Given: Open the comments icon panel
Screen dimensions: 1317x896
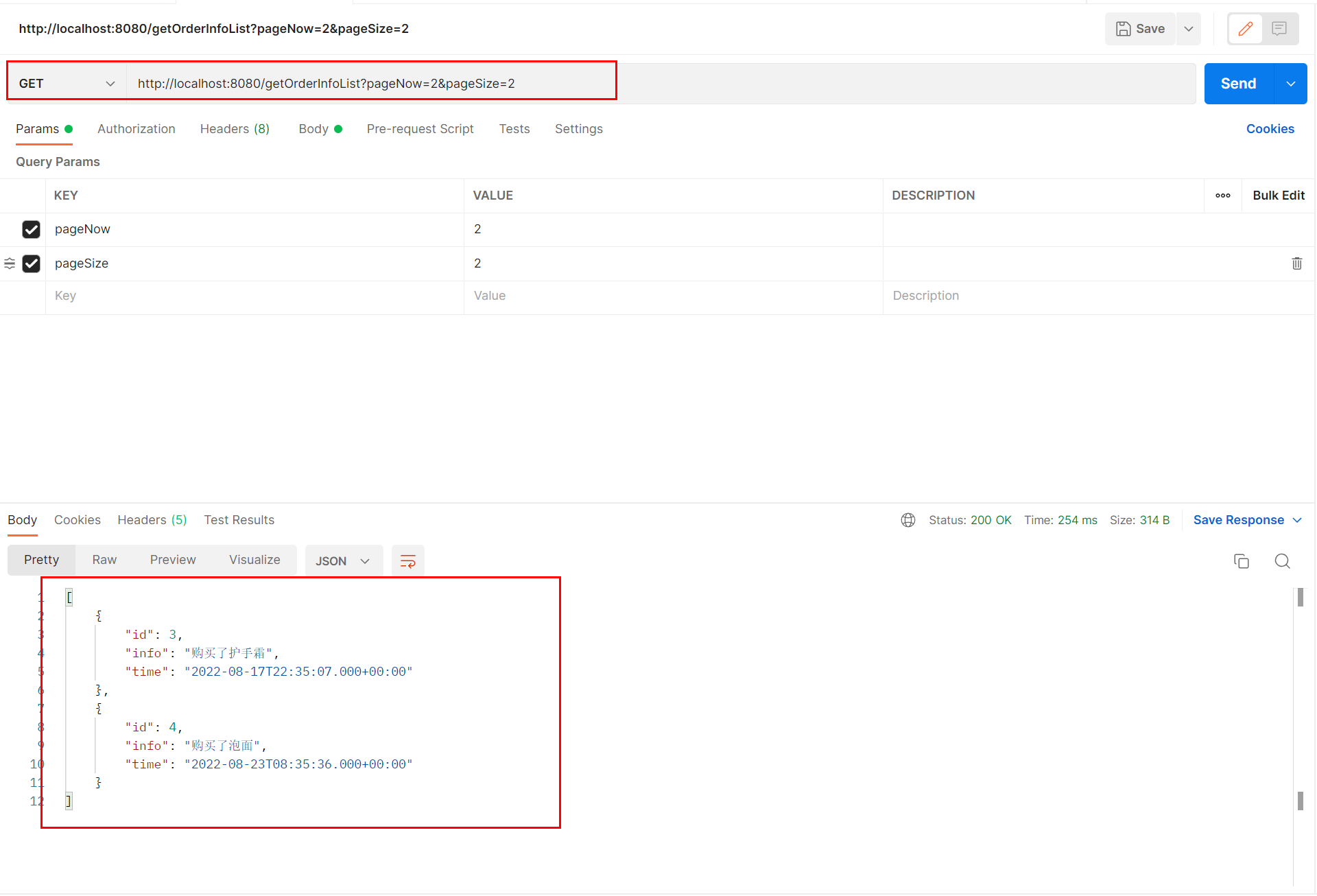Looking at the screenshot, I should point(1279,29).
